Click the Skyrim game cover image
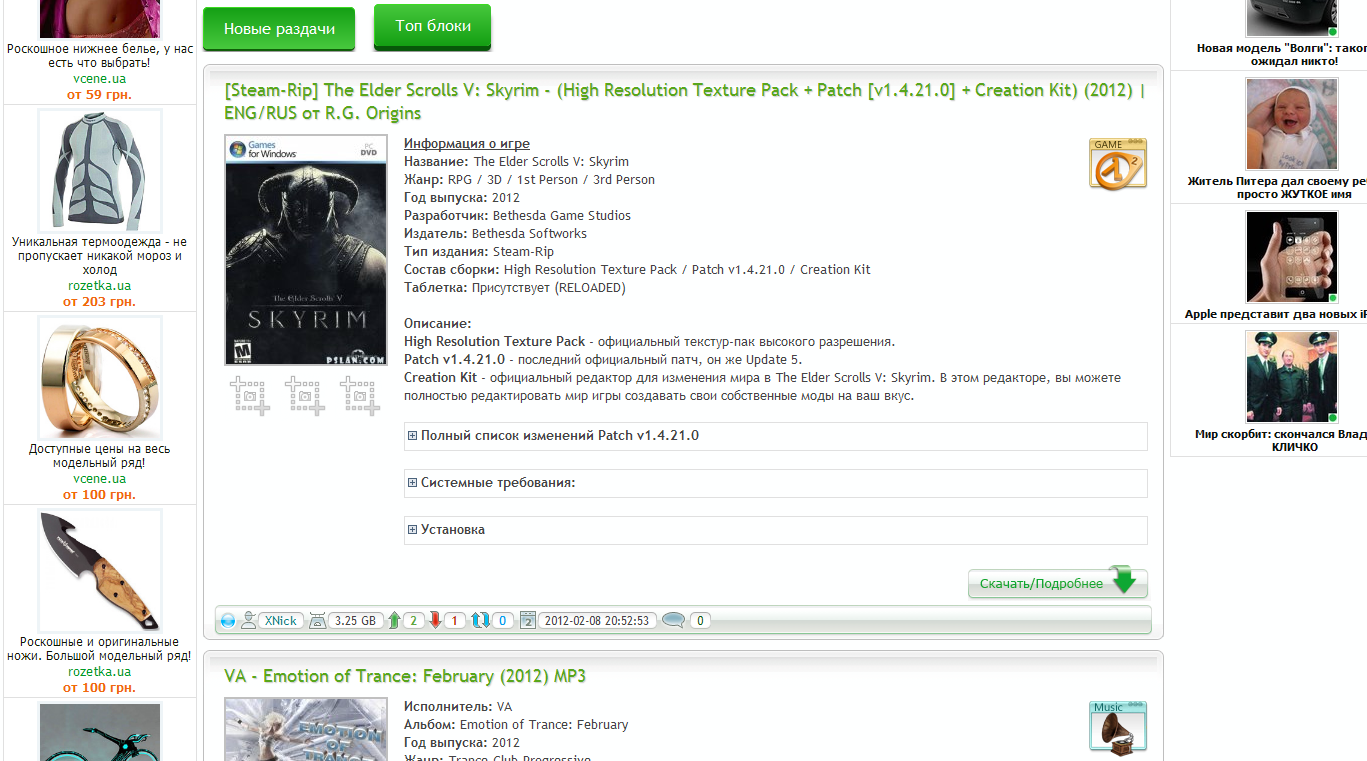Viewport: 1367px width, 761px height. [x=306, y=251]
